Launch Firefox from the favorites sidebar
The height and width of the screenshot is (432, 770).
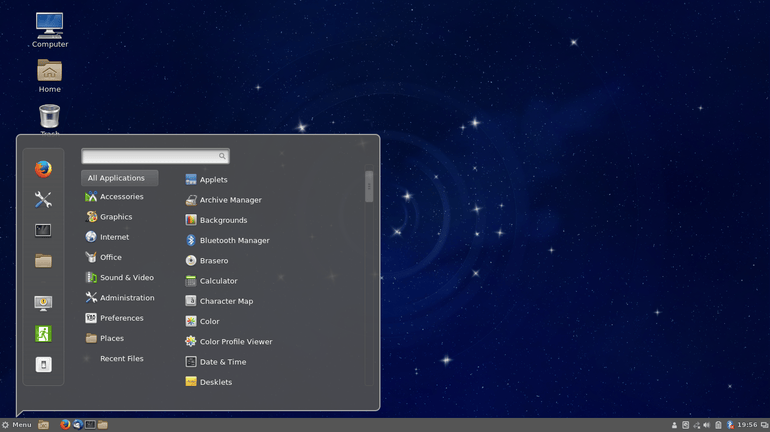43,169
